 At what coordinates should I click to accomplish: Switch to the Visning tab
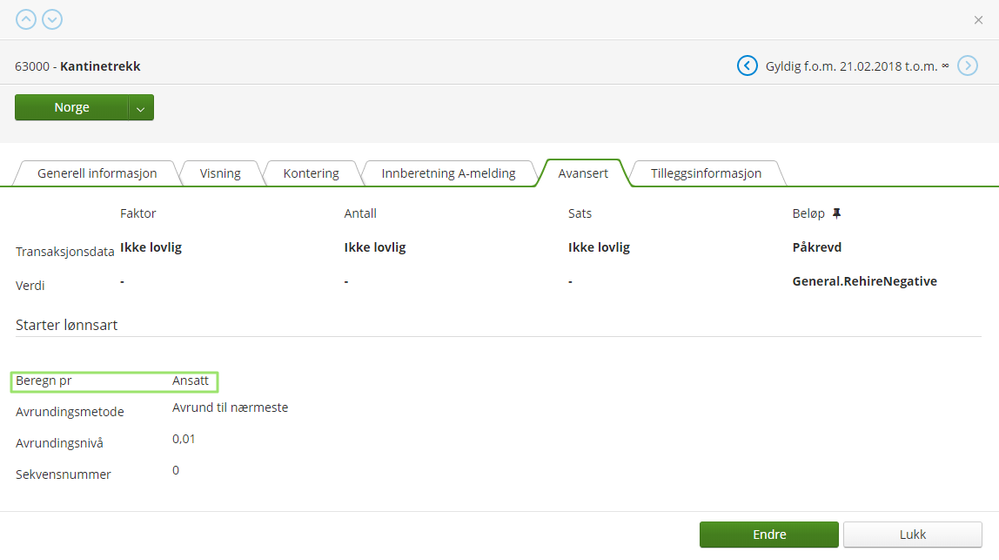(220, 173)
